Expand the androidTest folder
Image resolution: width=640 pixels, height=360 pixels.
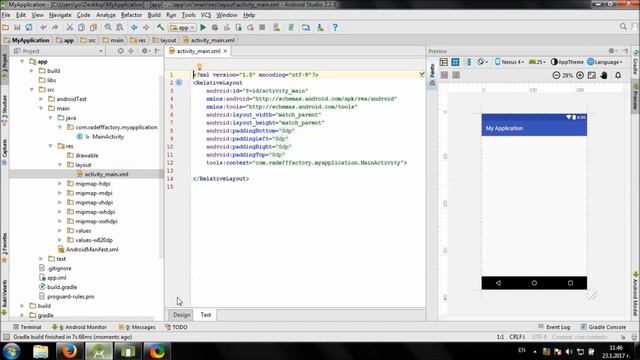pyautogui.click(x=41, y=99)
